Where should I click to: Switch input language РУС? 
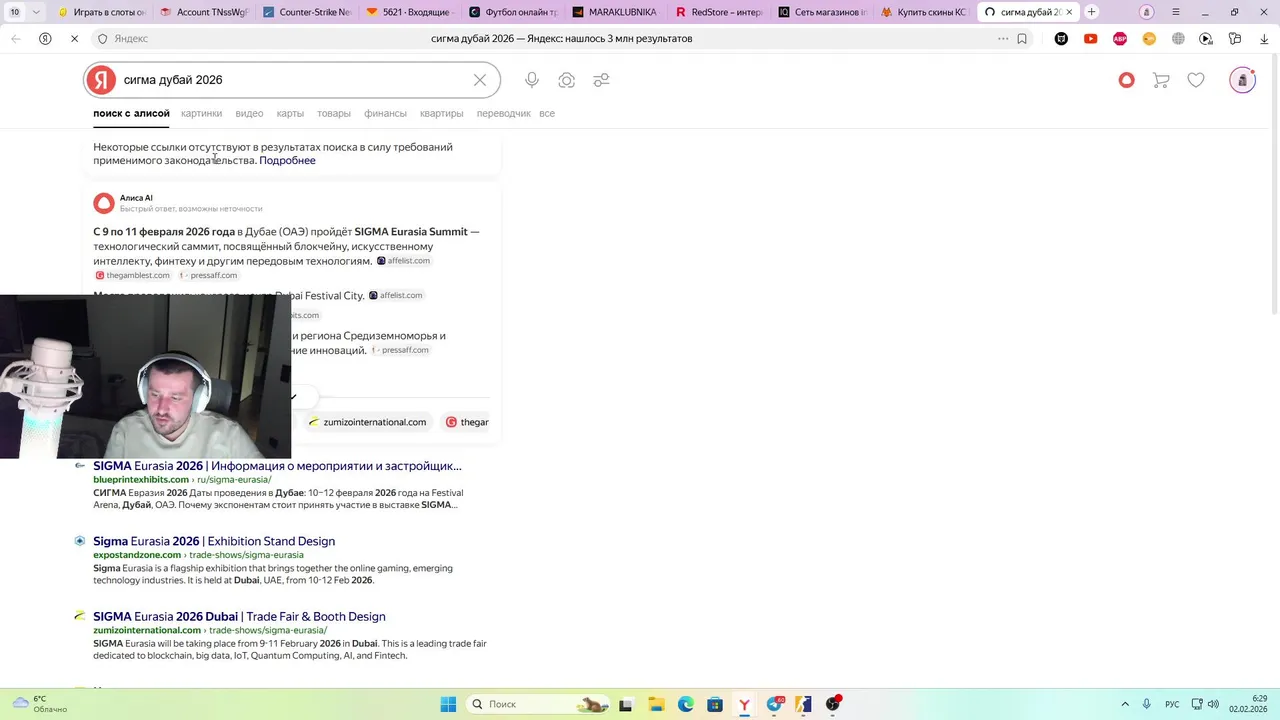(x=1172, y=704)
